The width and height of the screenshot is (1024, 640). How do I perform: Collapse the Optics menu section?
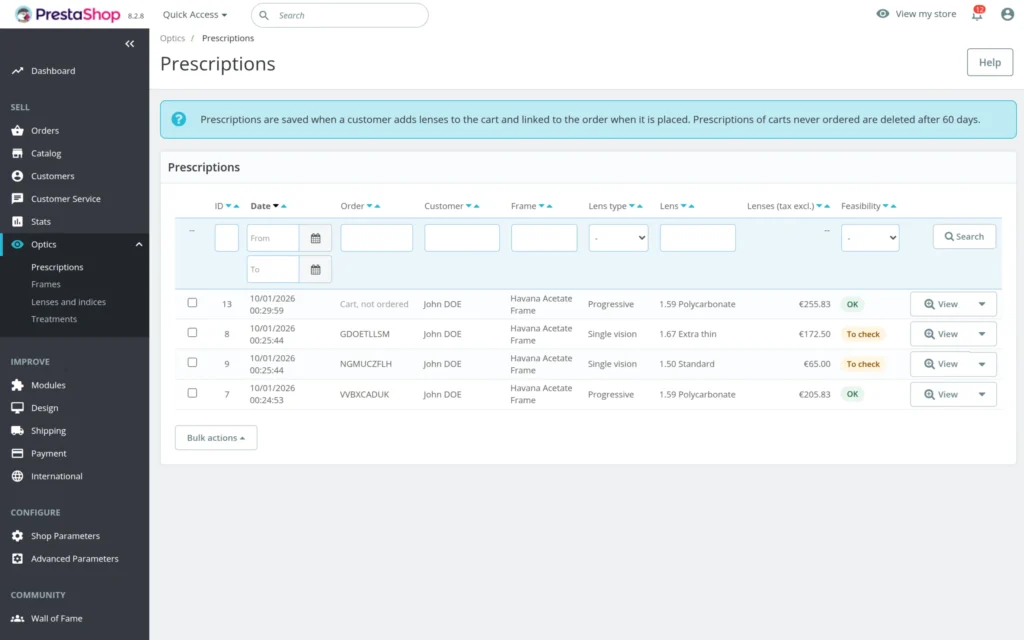[138, 244]
